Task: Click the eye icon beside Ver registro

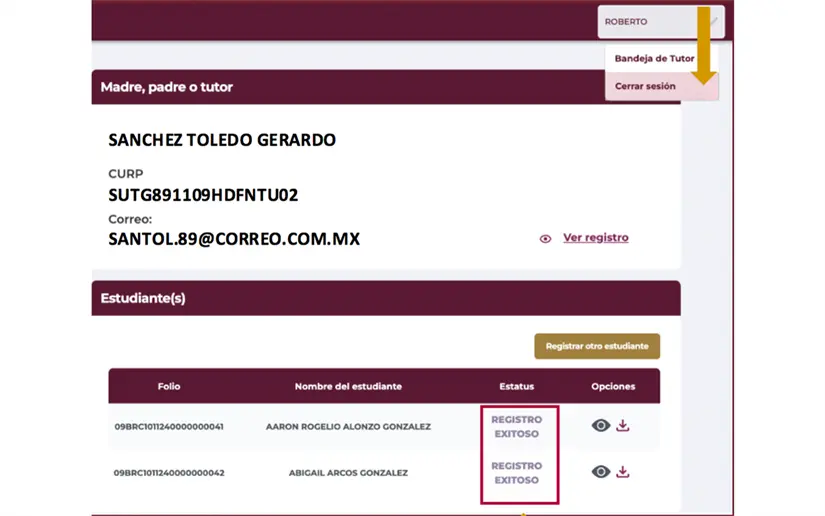Action: tap(545, 239)
